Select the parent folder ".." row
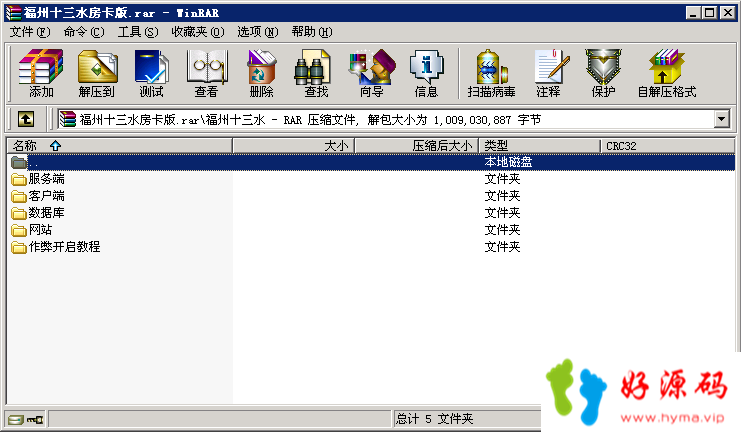 [371, 162]
